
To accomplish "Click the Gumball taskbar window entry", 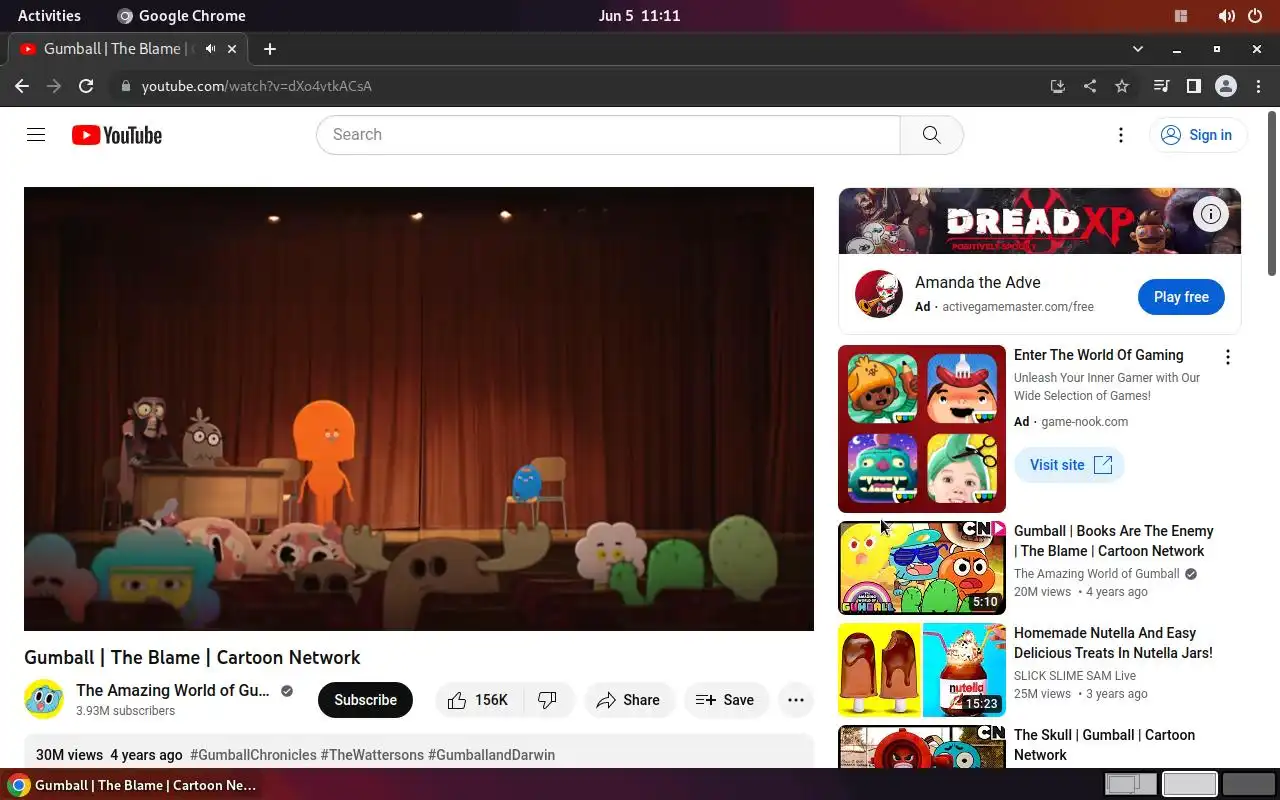I will [134, 785].
